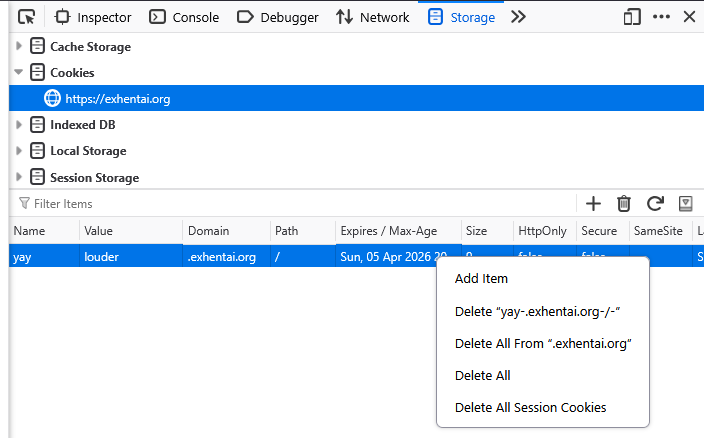This screenshot has width=704, height=438.
Task: Expand the Cache Storage tree node
Action: point(19,47)
